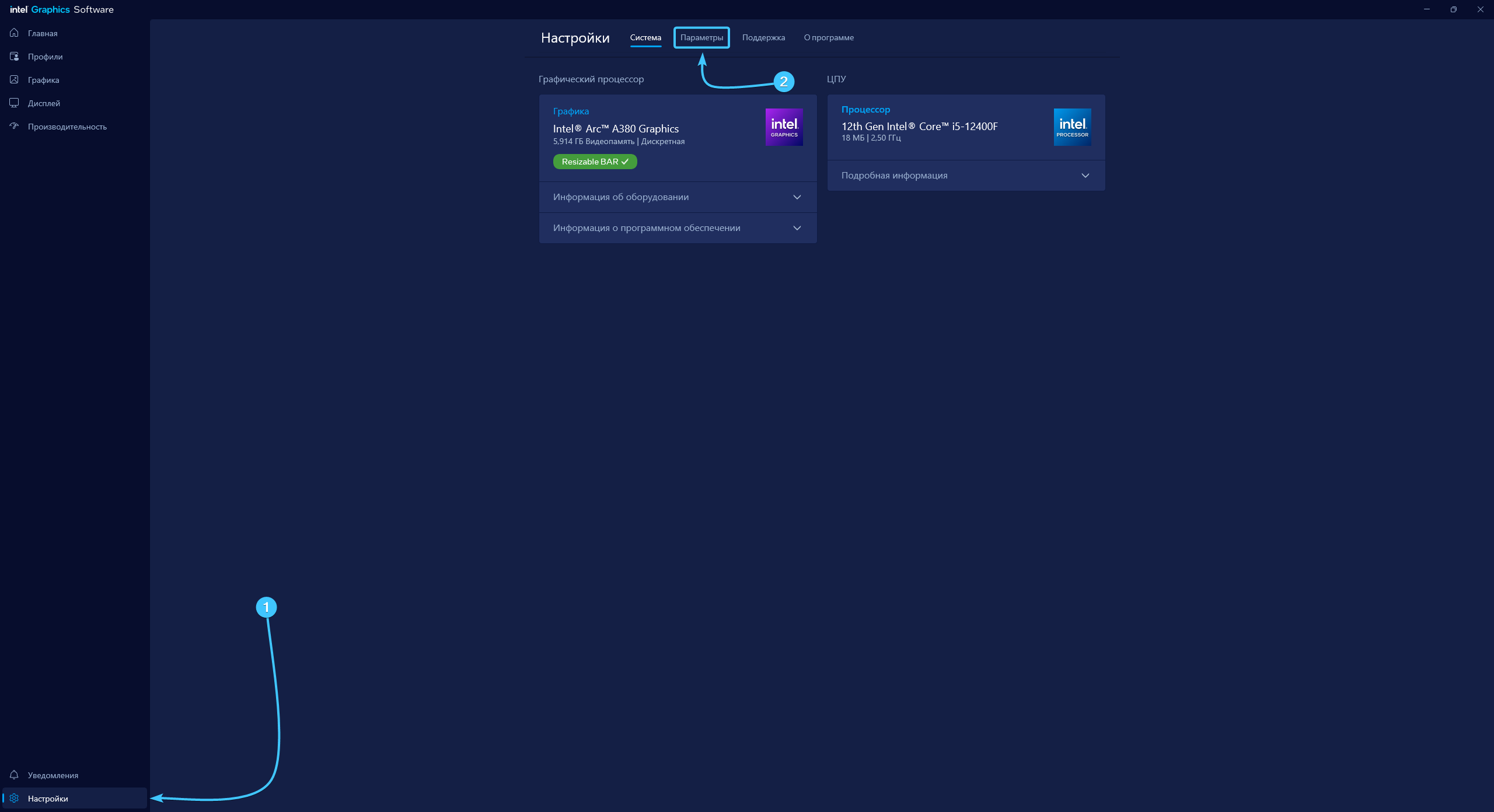Click the Display monitor icon in sidebar
Viewport: 1494px width, 812px height.
click(14, 103)
